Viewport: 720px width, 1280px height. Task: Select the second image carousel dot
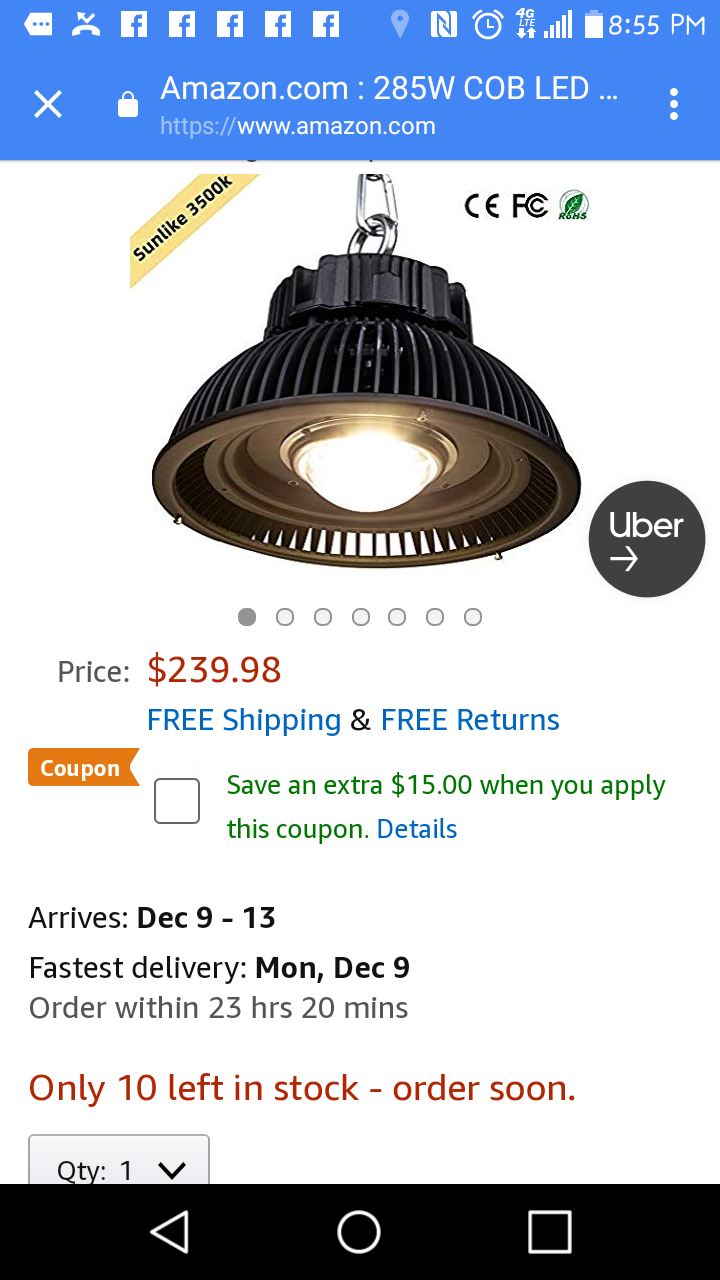coord(285,617)
